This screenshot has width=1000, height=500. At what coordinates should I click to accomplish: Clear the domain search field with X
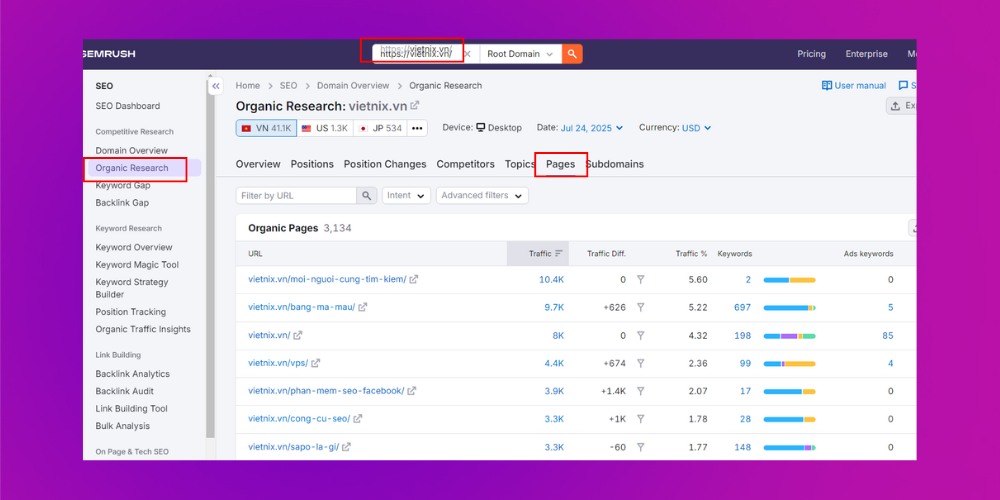(467, 54)
